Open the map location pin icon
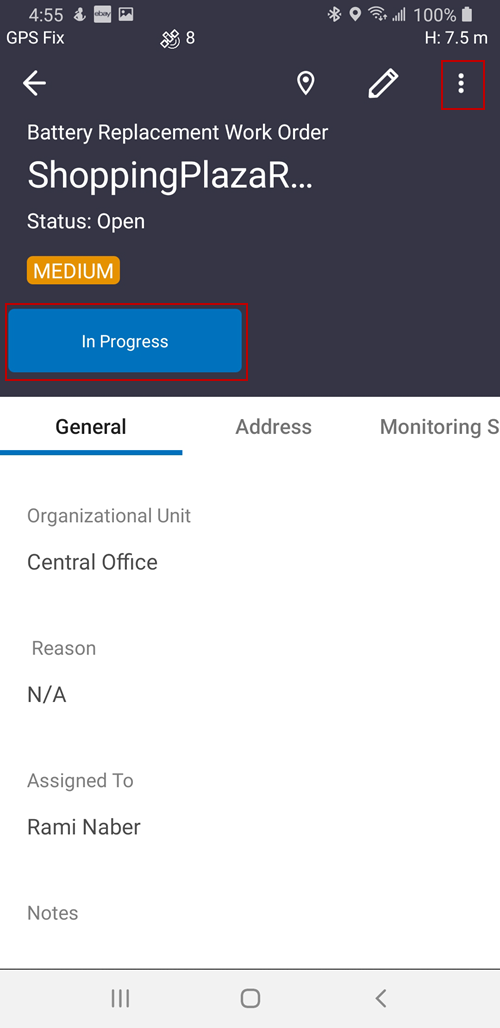The height and width of the screenshot is (1028, 500). coord(305,84)
